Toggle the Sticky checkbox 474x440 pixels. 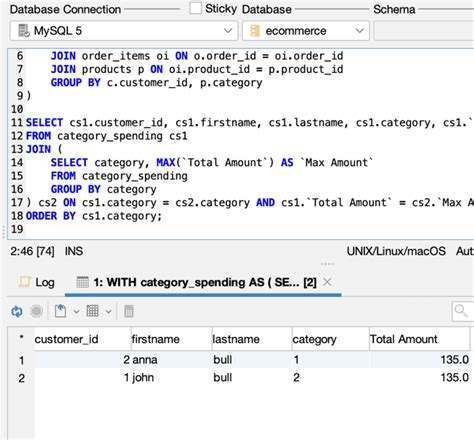pos(195,8)
